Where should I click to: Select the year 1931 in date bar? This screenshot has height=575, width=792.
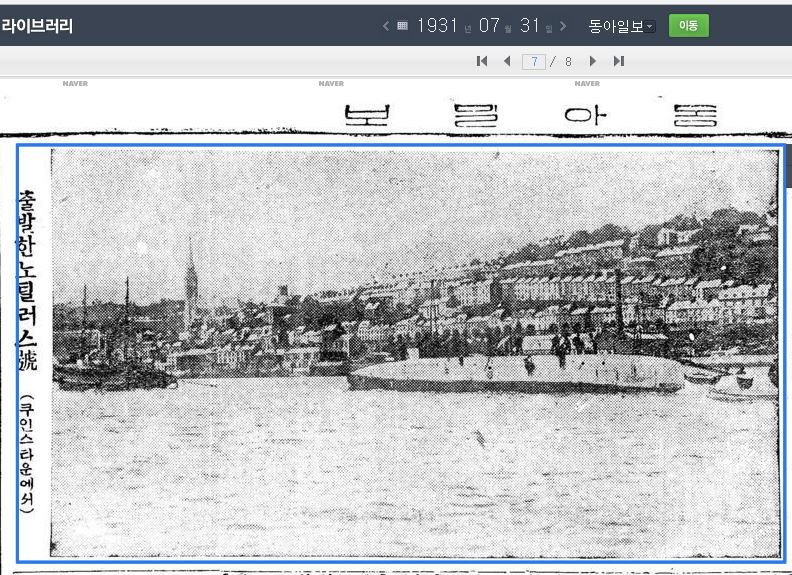point(437,26)
